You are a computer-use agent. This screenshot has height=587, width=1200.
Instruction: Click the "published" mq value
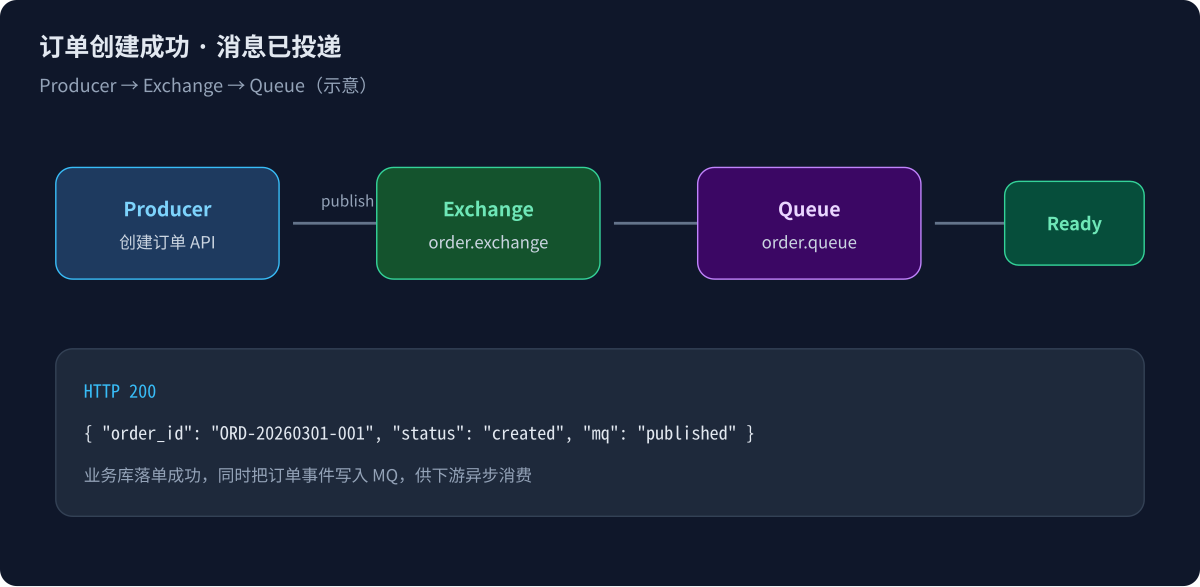point(688,434)
